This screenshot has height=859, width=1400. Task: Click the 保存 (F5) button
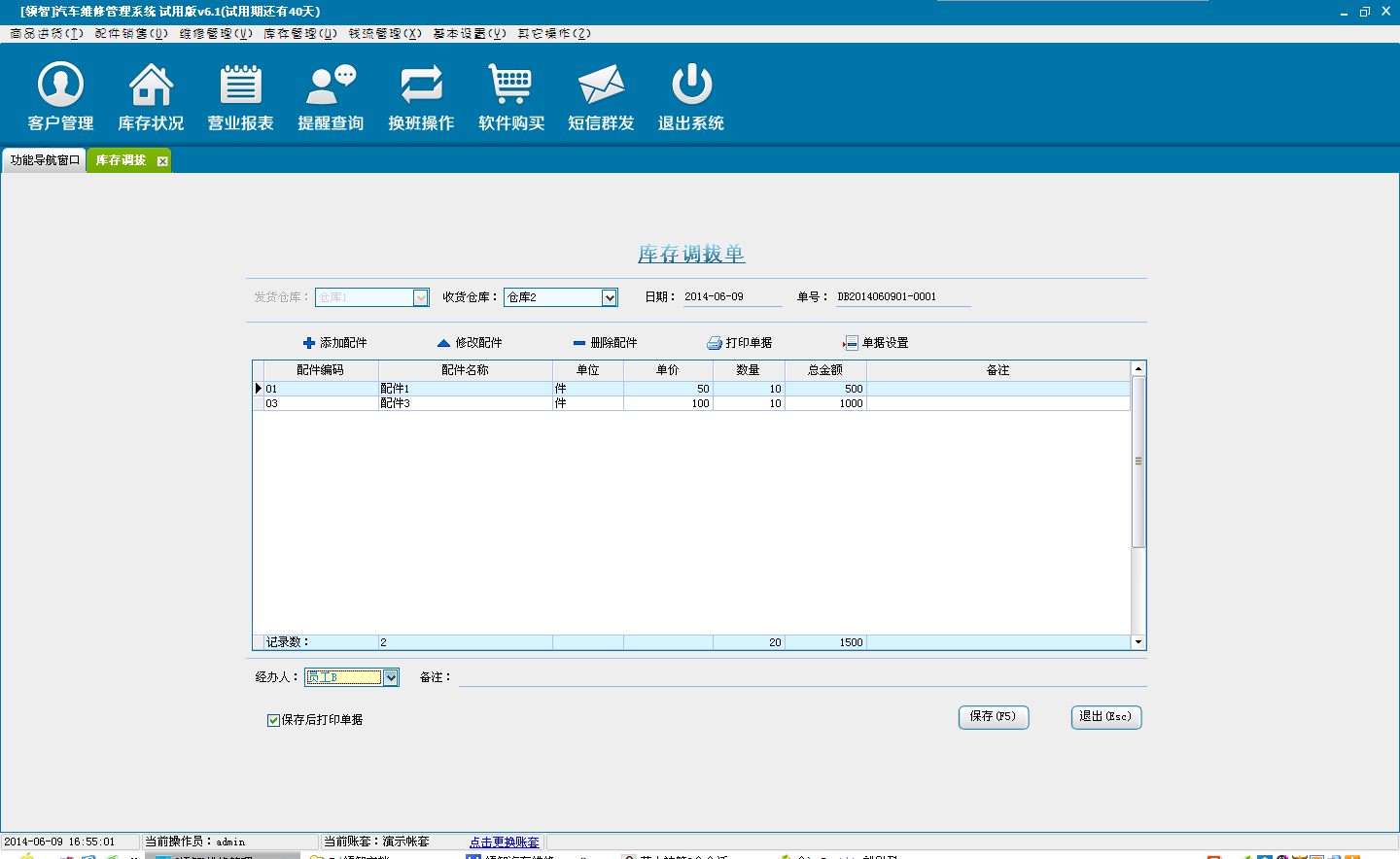tap(993, 716)
